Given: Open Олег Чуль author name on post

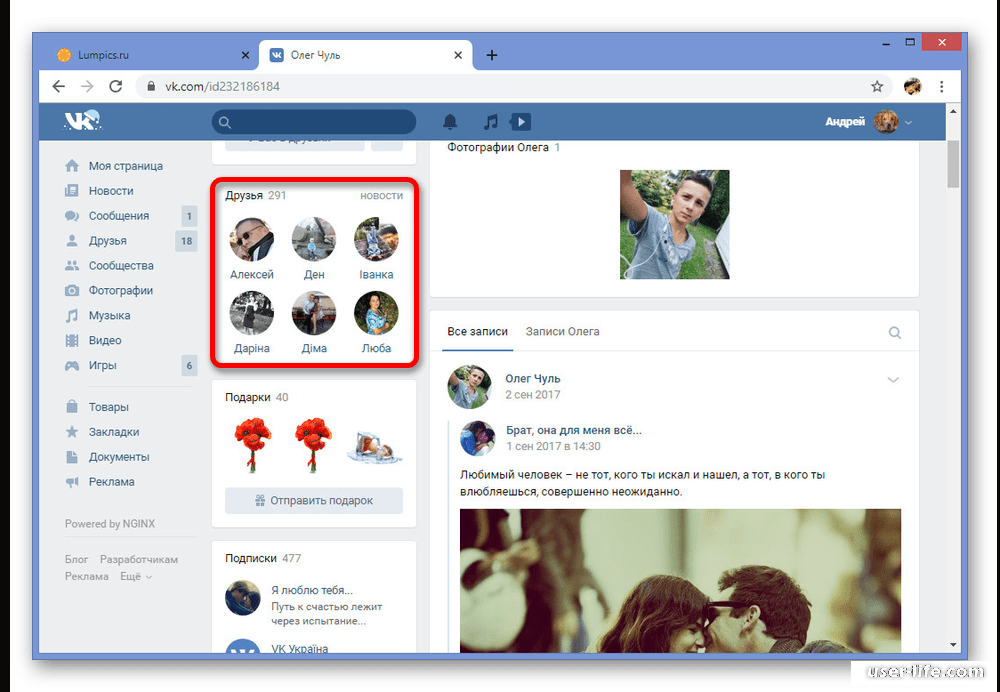Looking at the screenshot, I should click(x=533, y=379).
